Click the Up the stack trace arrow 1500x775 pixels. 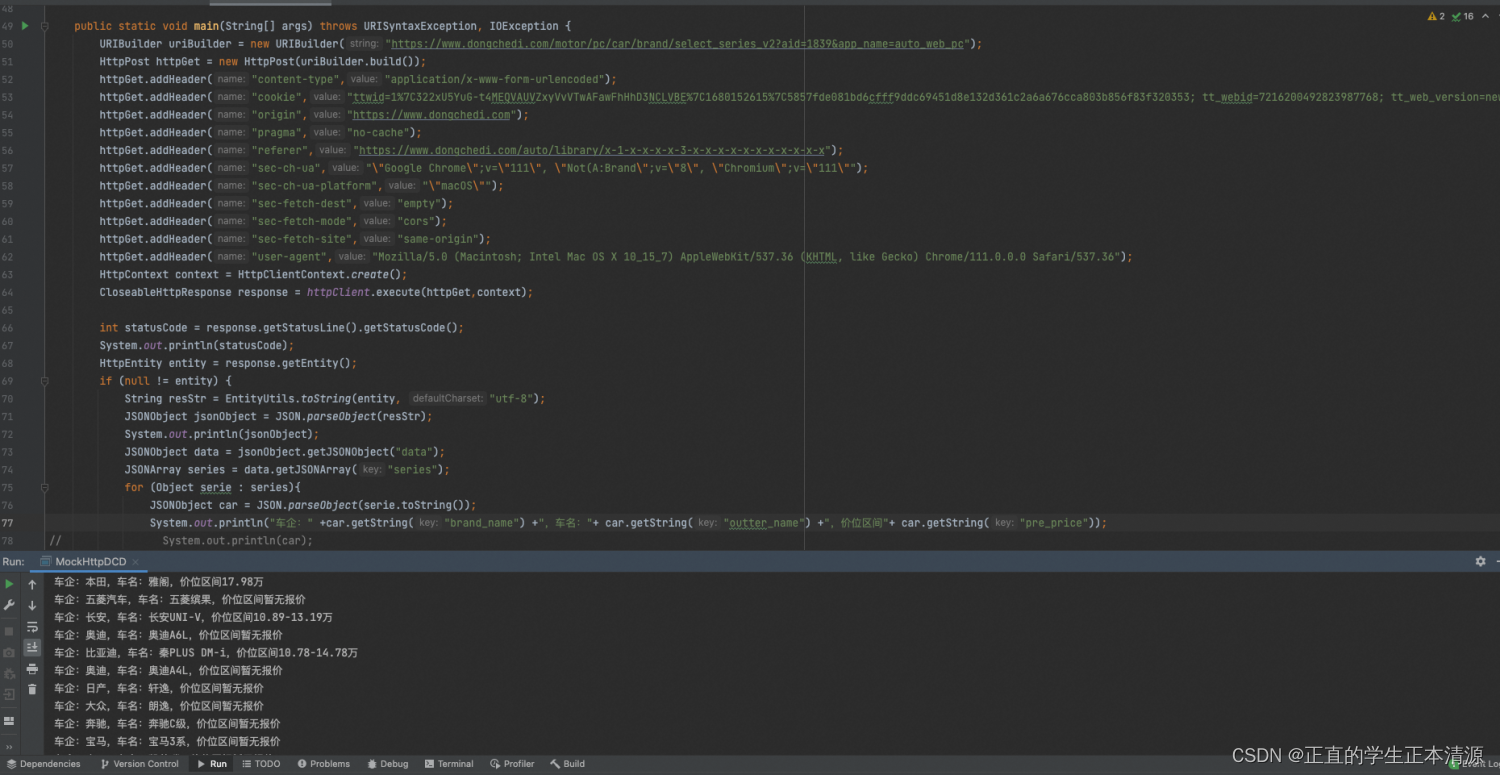32,584
